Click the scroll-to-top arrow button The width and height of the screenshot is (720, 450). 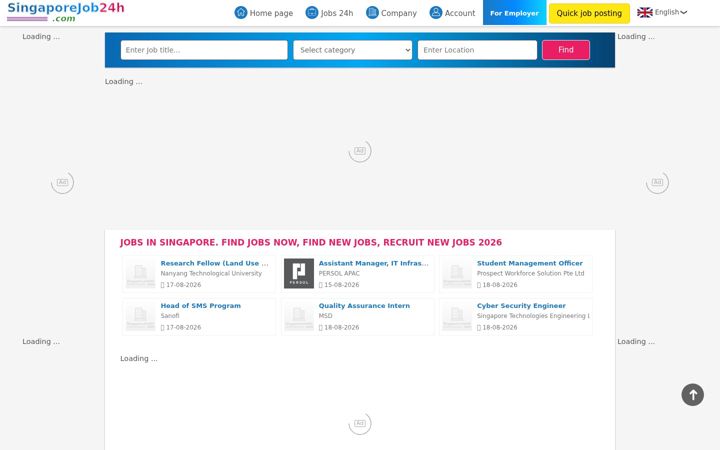coord(692,394)
